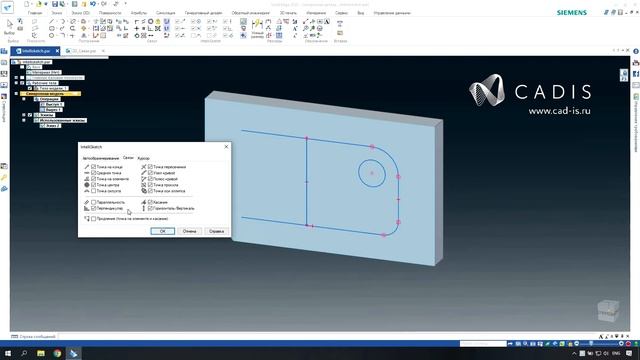The image size is (640, 360).
Task: Toggle the Точка на элементе checkbox
Action: 93,179
